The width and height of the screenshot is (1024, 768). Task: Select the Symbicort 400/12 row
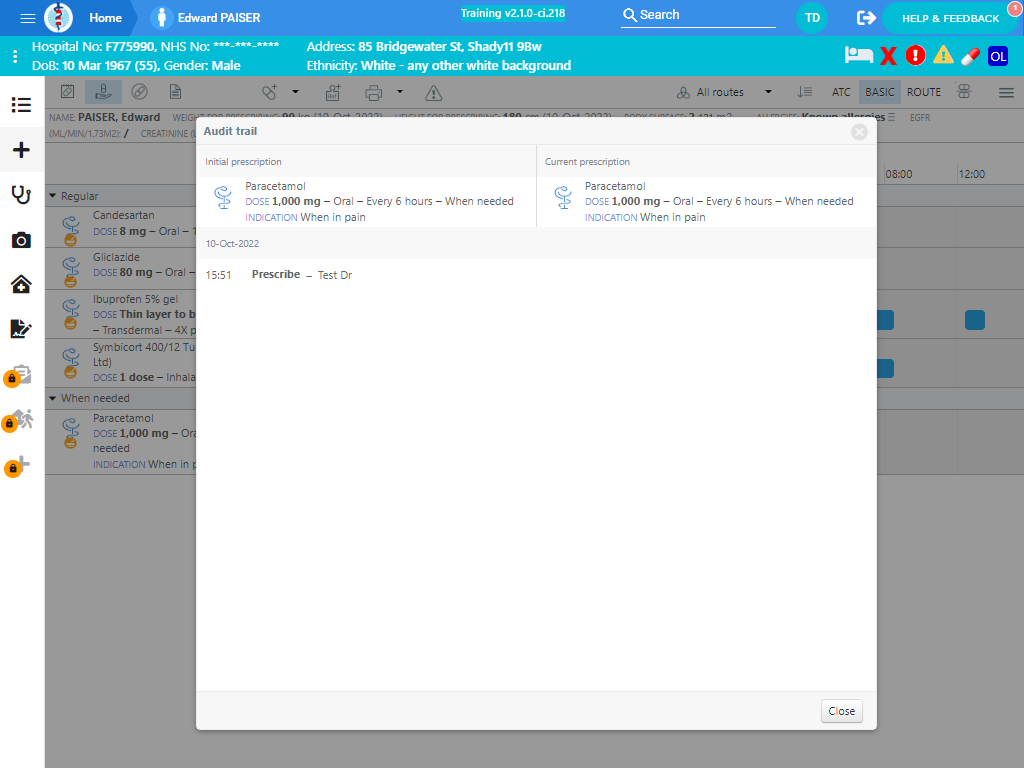(121, 362)
